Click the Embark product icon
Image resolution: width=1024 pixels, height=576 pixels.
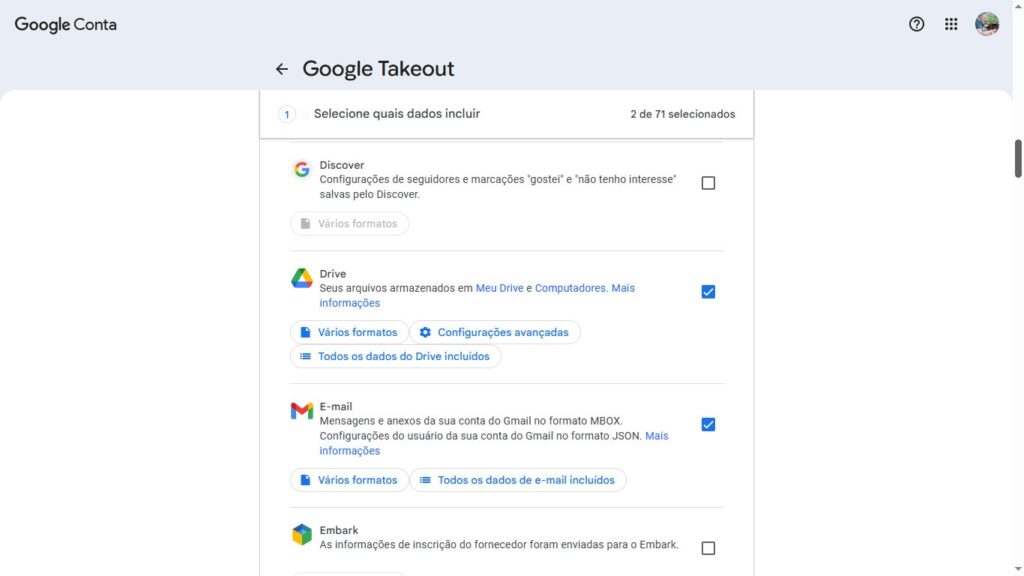click(302, 535)
